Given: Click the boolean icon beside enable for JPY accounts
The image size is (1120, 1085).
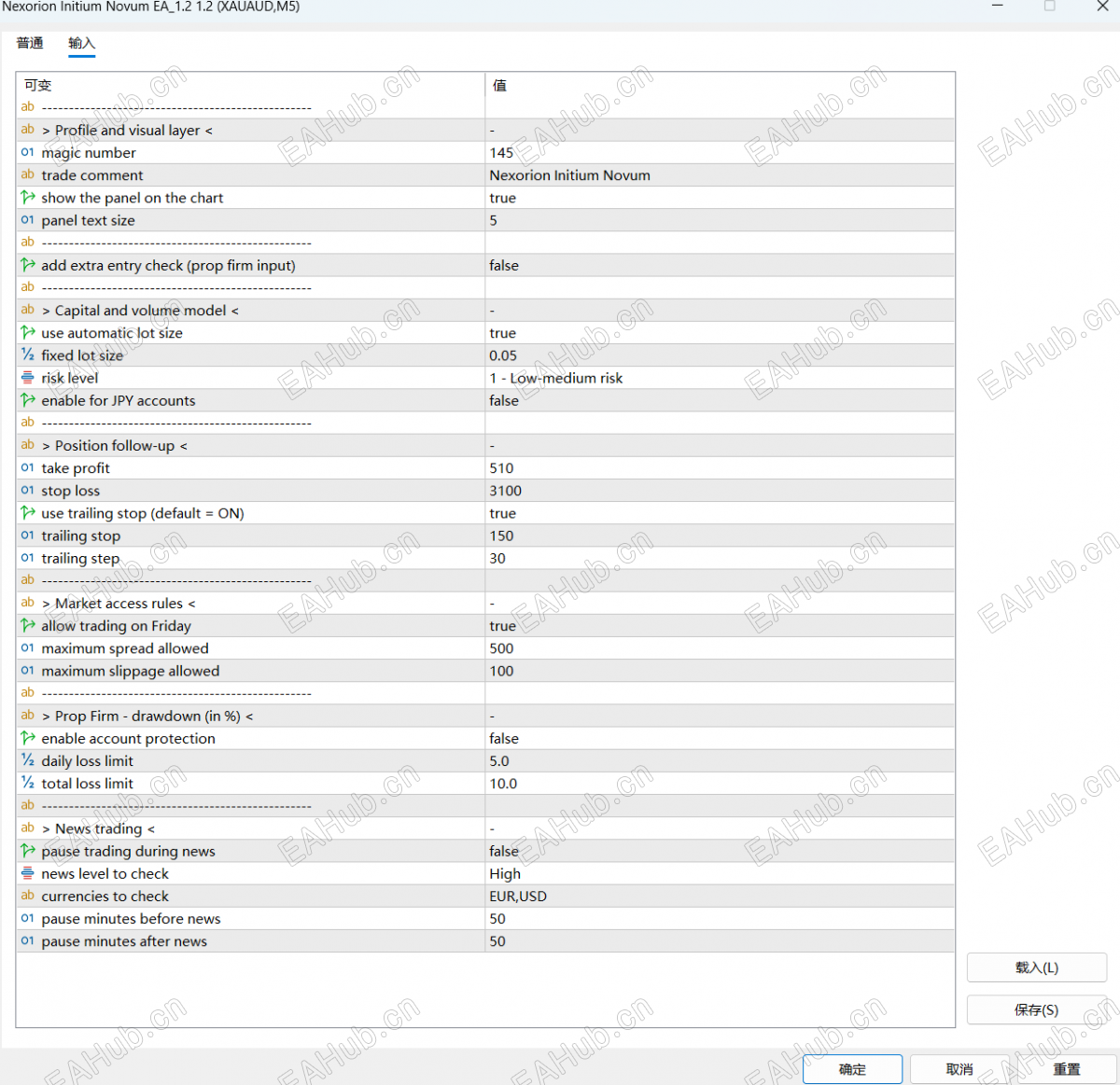Looking at the screenshot, I should click(28, 400).
